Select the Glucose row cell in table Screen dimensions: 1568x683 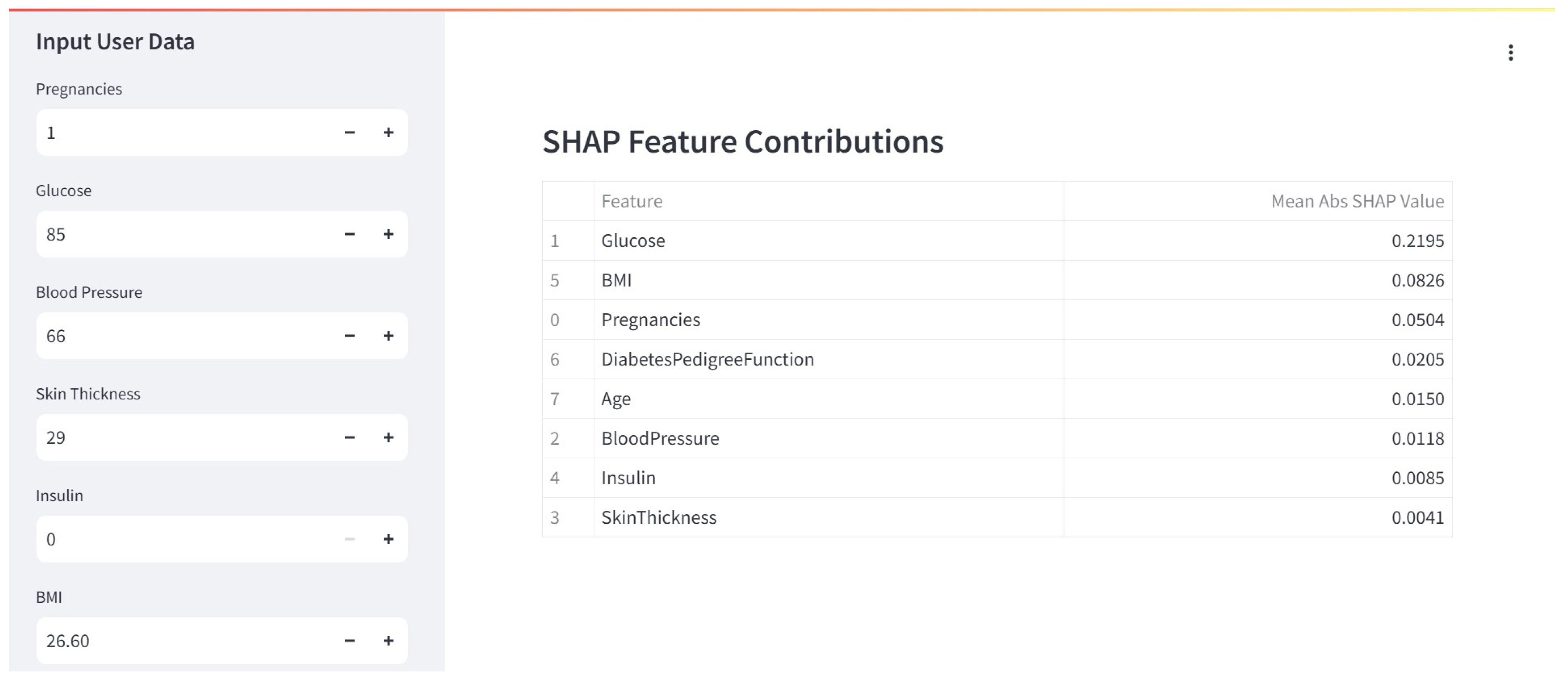pos(633,241)
